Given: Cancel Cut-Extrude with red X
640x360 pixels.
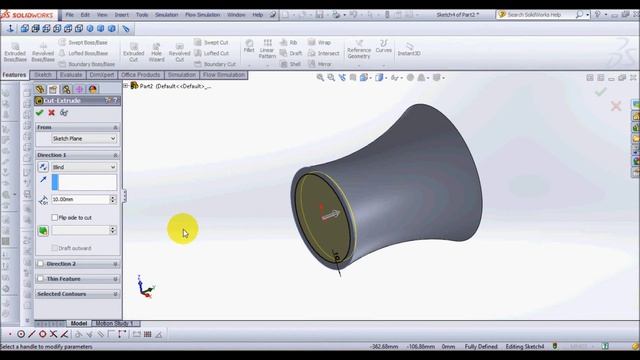Looking at the screenshot, I should [x=51, y=113].
